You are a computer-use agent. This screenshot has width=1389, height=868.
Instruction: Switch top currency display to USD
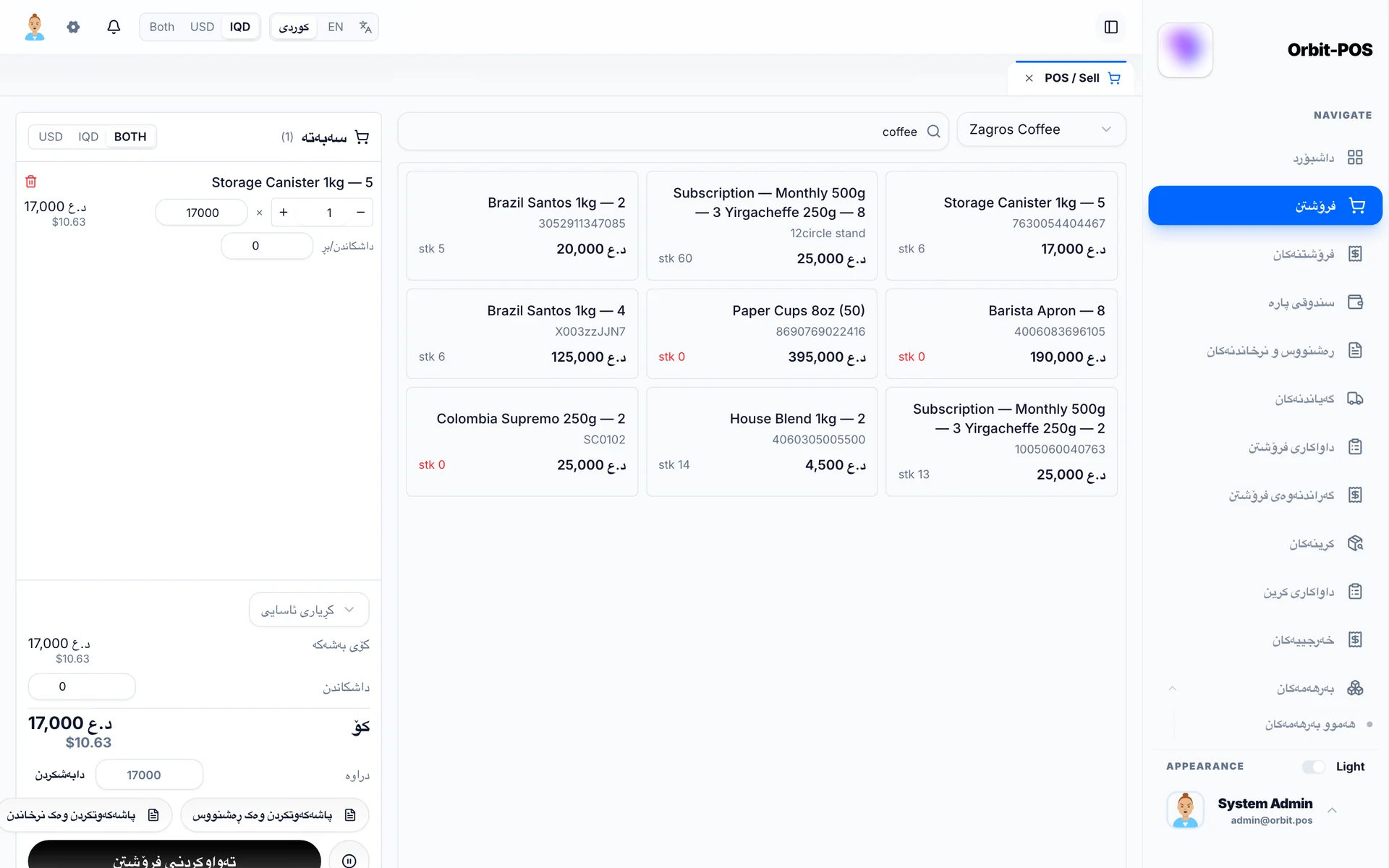tap(202, 27)
